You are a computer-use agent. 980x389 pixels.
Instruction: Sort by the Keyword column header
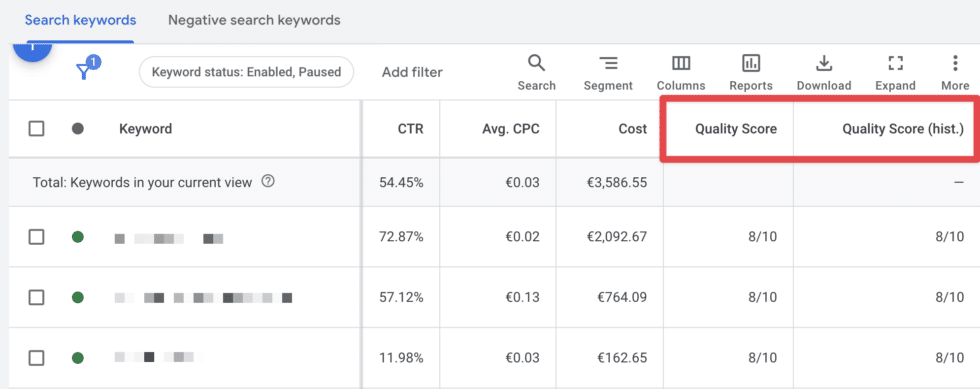(x=145, y=129)
